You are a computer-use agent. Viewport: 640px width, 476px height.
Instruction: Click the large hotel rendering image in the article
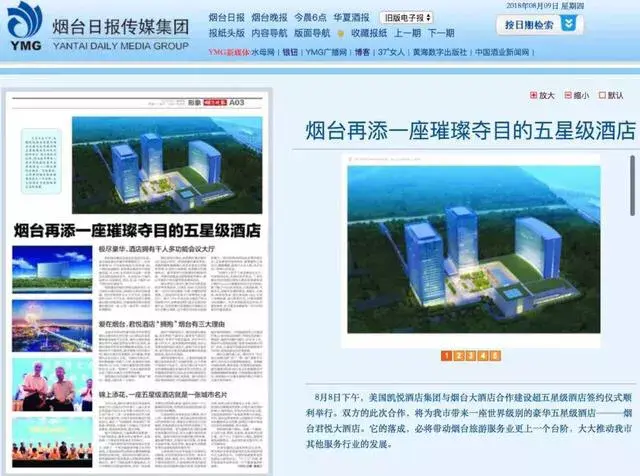coord(473,249)
